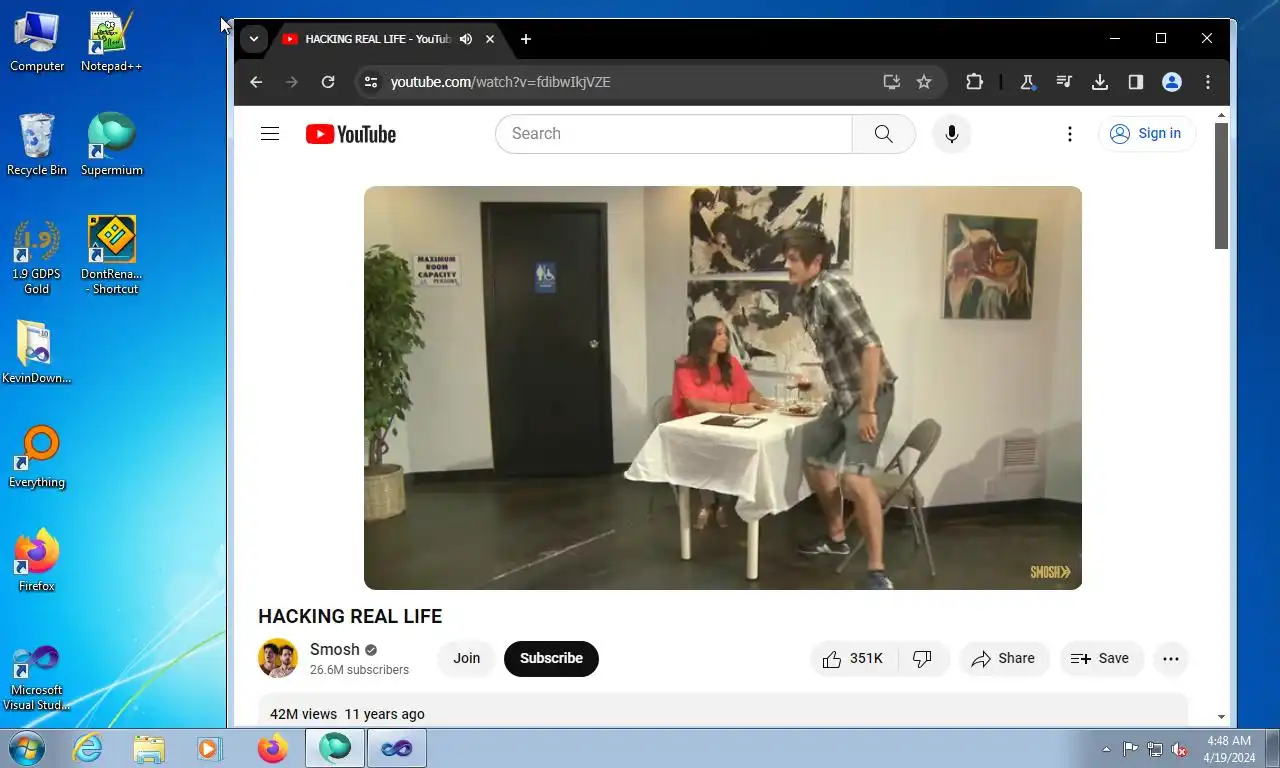Open more actions menu beside Save
1280x768 pixels.
1171,658
